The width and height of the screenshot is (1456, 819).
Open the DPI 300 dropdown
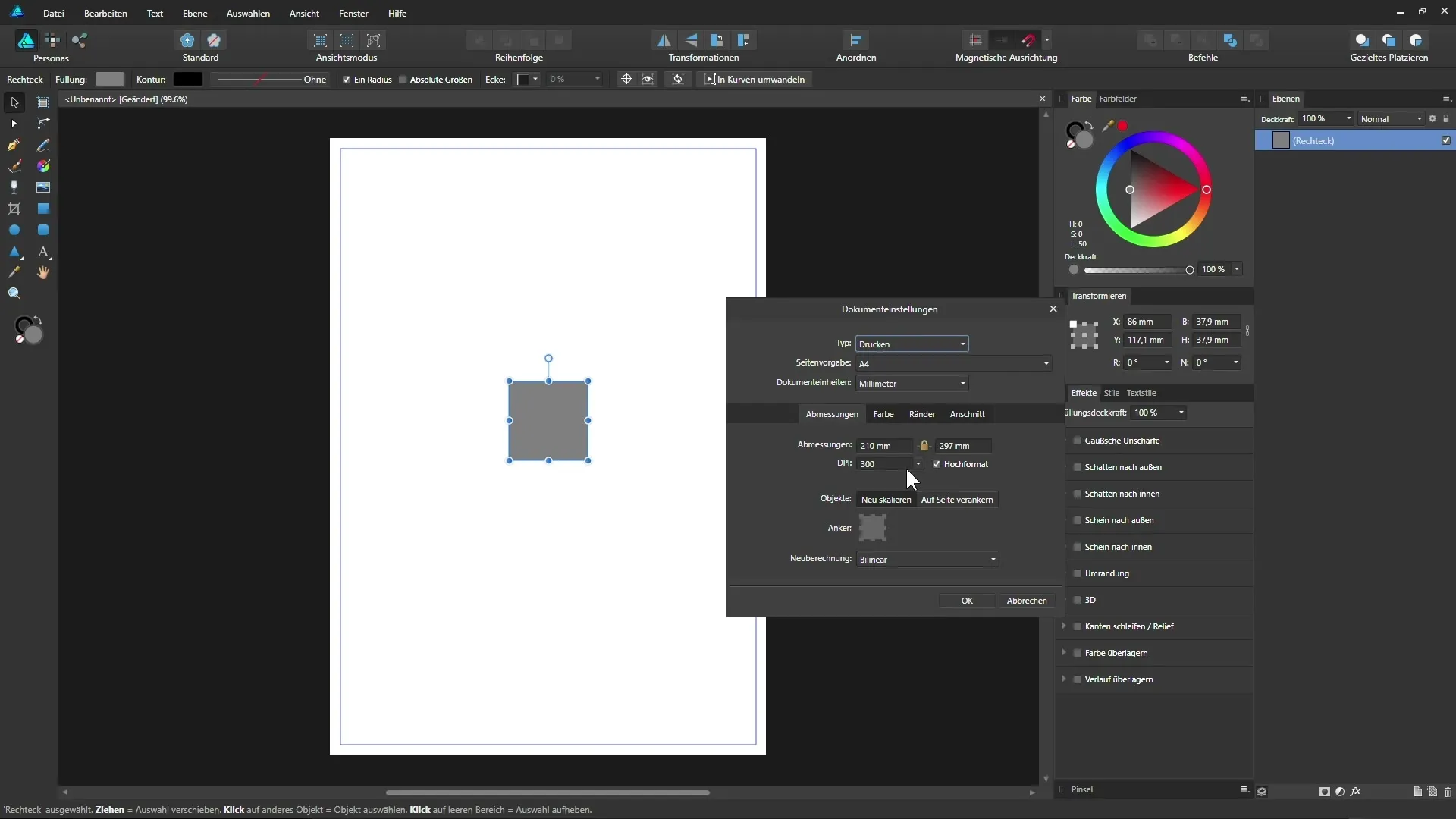918,464
